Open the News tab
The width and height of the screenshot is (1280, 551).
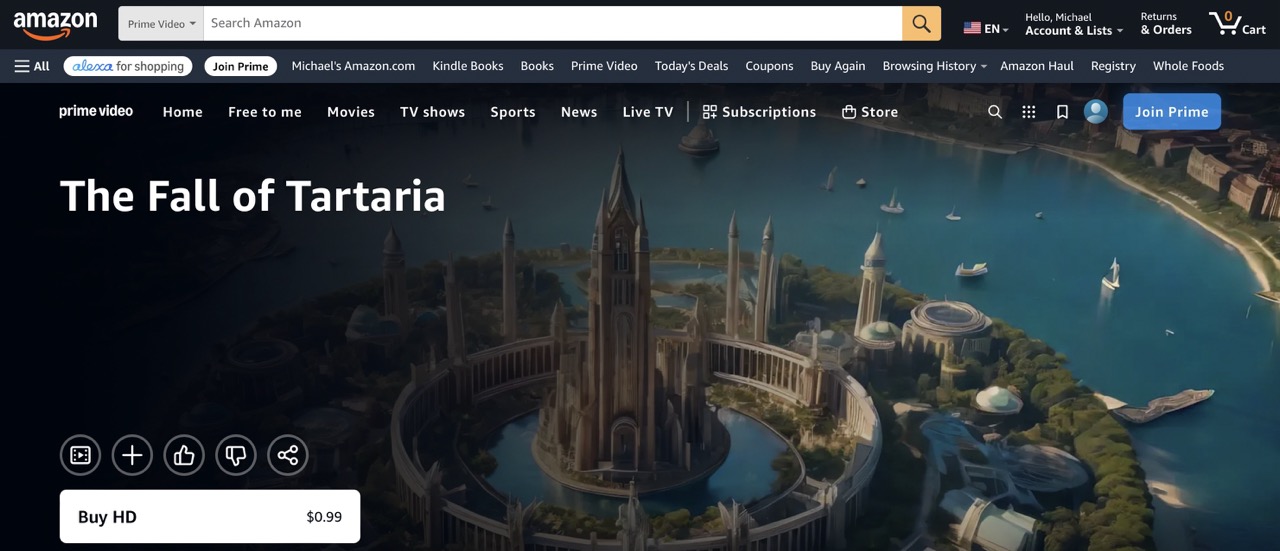[x=579, y=112]
